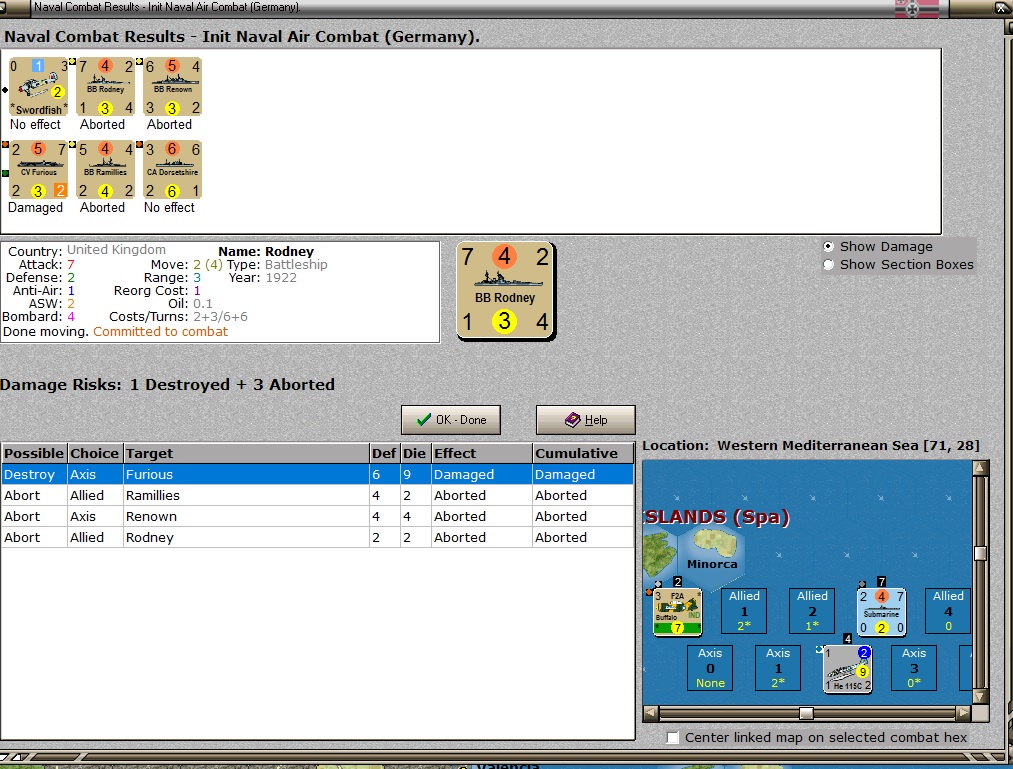1013x769 pixels.
Task: Click the German flag icon in title bar
Action: (x=916, y=8)
